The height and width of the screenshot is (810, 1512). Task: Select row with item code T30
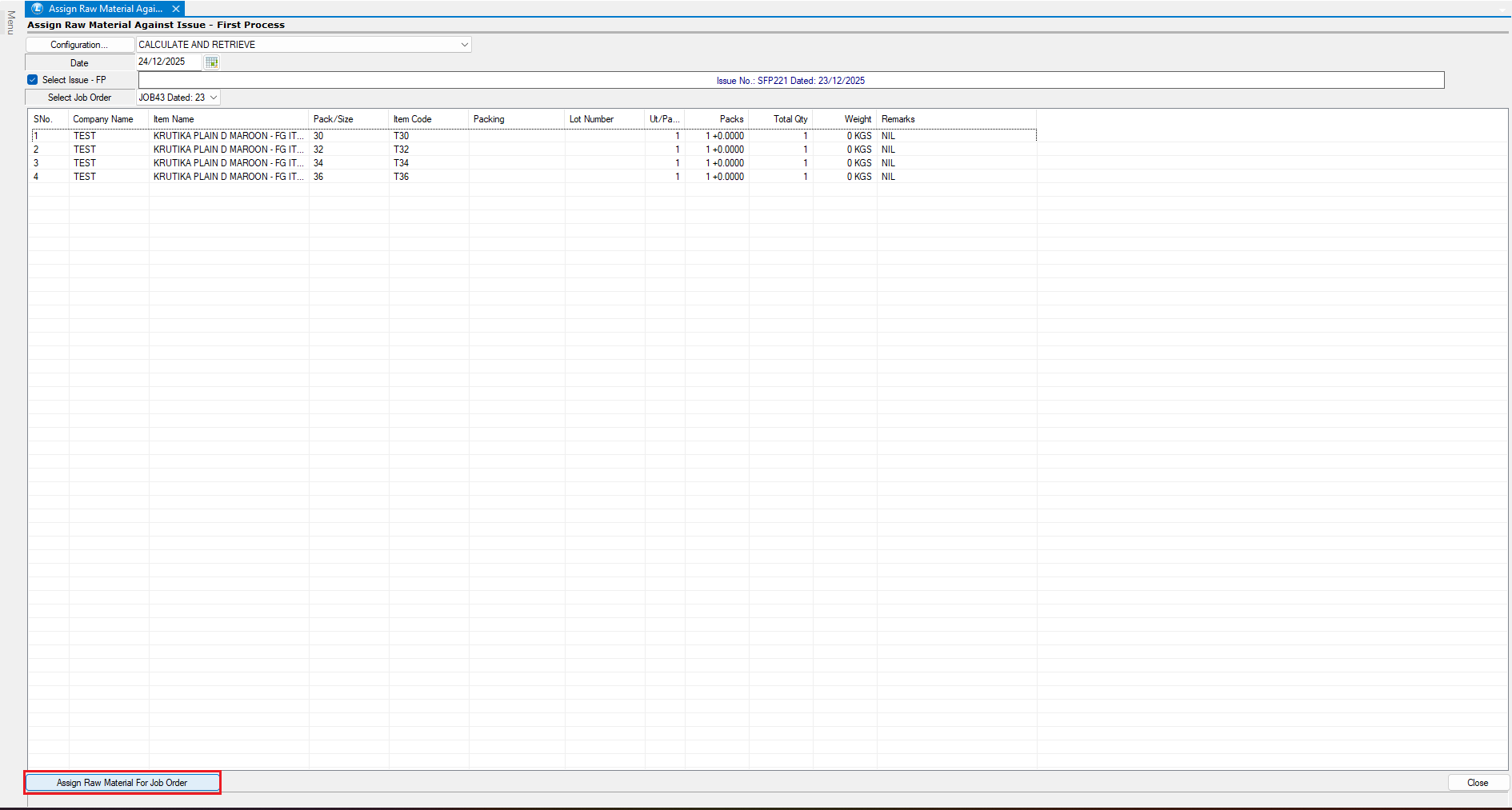click(x=401, y=136)
